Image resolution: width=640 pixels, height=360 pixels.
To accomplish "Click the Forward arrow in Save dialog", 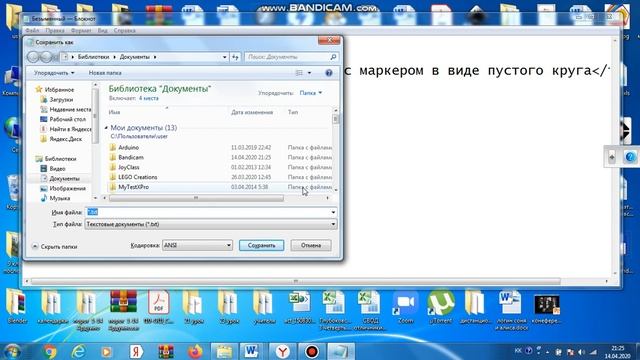I will [x=46, y=57].
